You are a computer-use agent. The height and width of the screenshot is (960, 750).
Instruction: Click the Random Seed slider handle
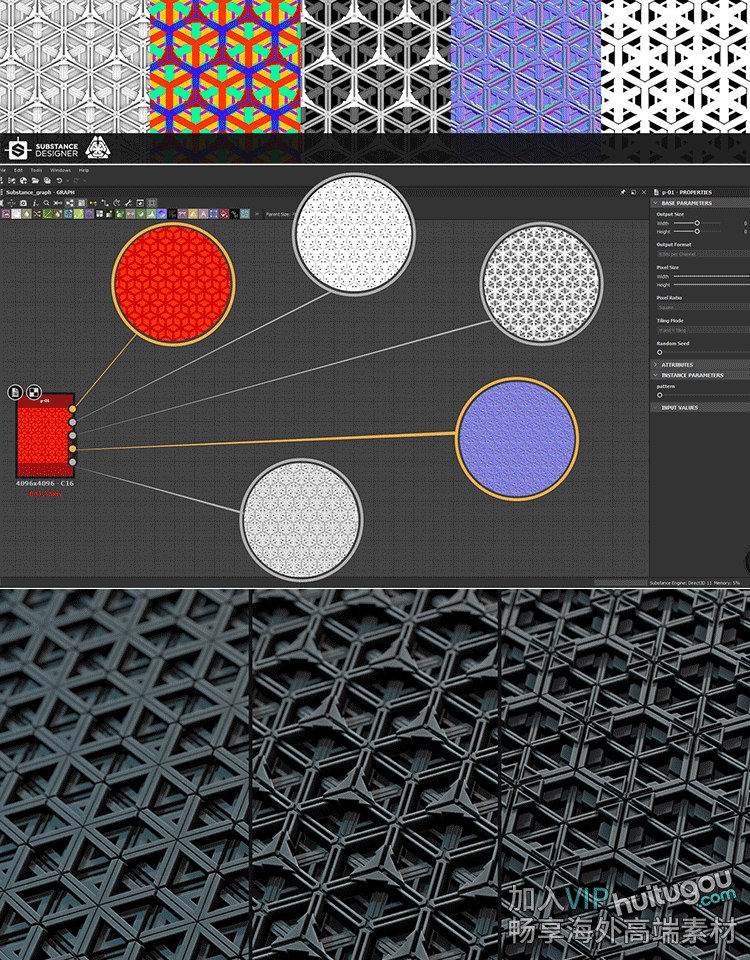point(659,352)
